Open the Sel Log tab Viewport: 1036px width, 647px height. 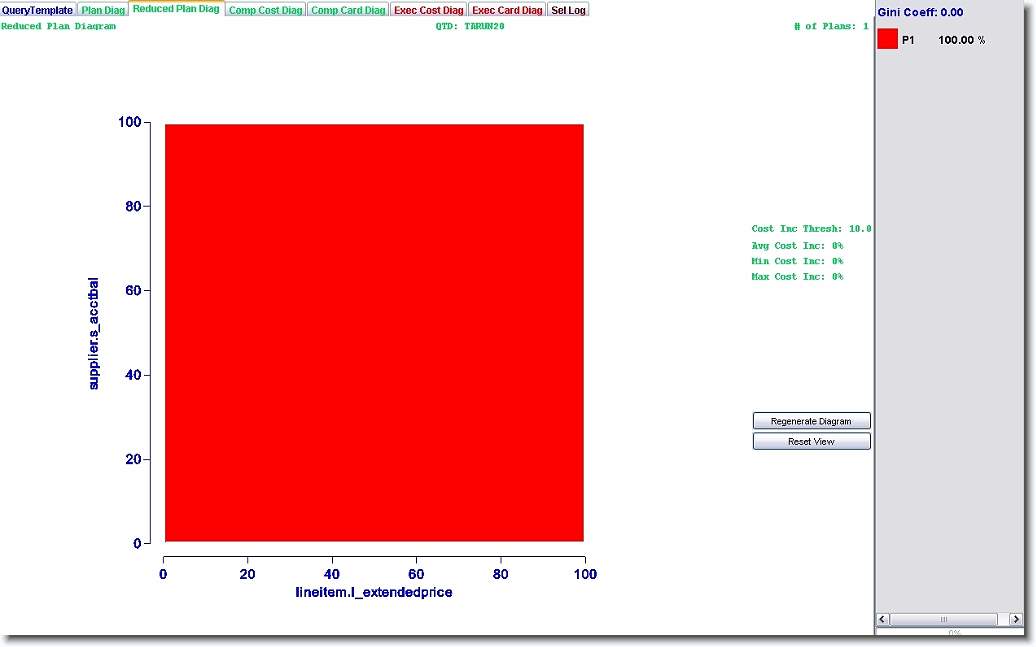568,10
